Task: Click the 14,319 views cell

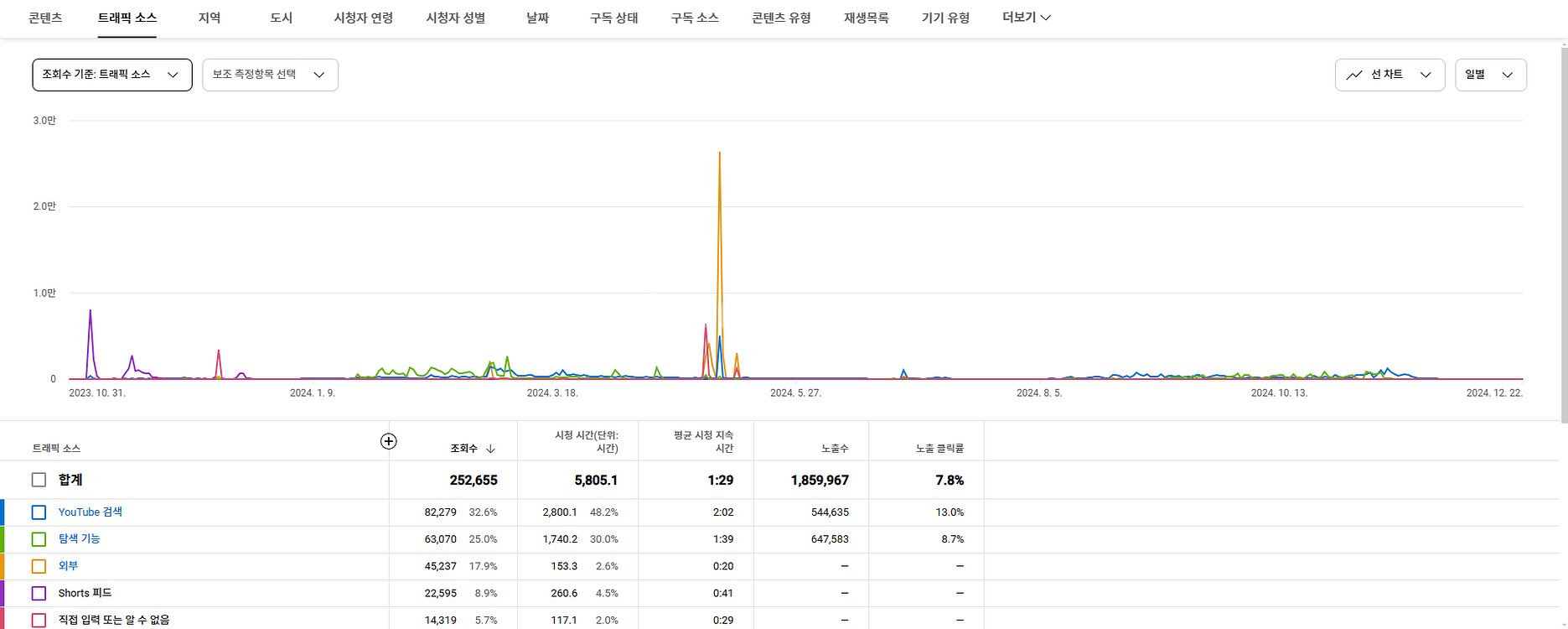Action: pos(441,620)
